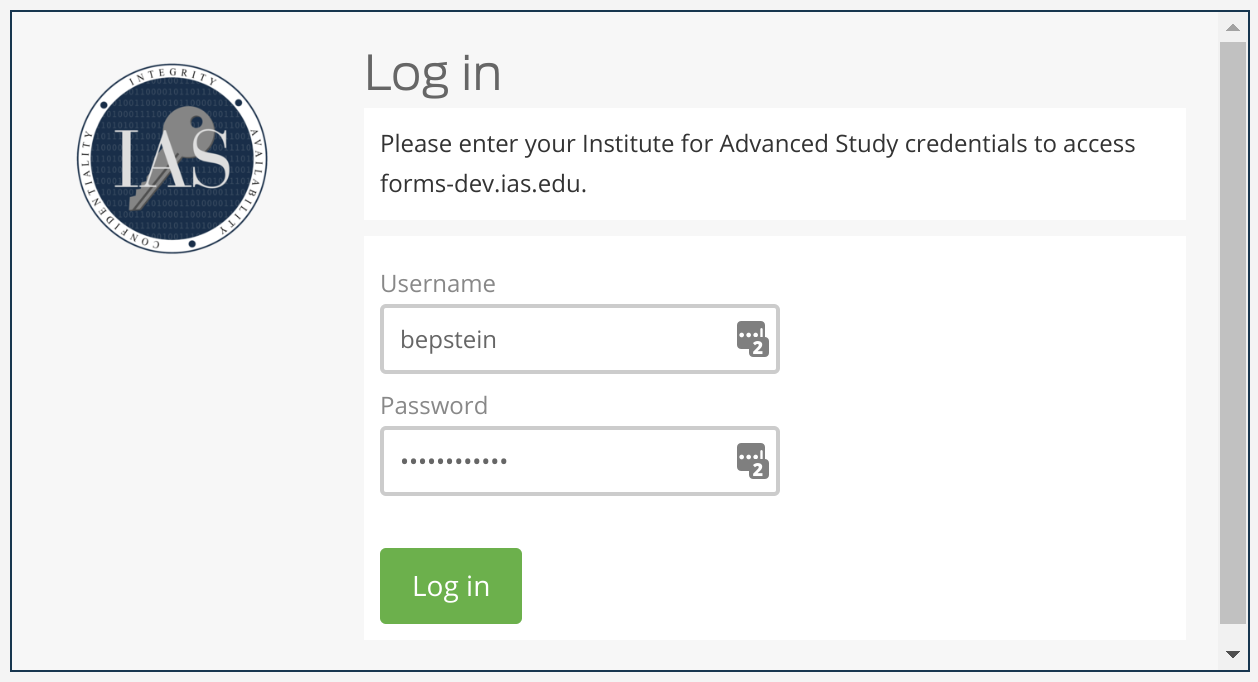Submit using the green Log in button
The image size is (1258, 682).
point(451,586)
